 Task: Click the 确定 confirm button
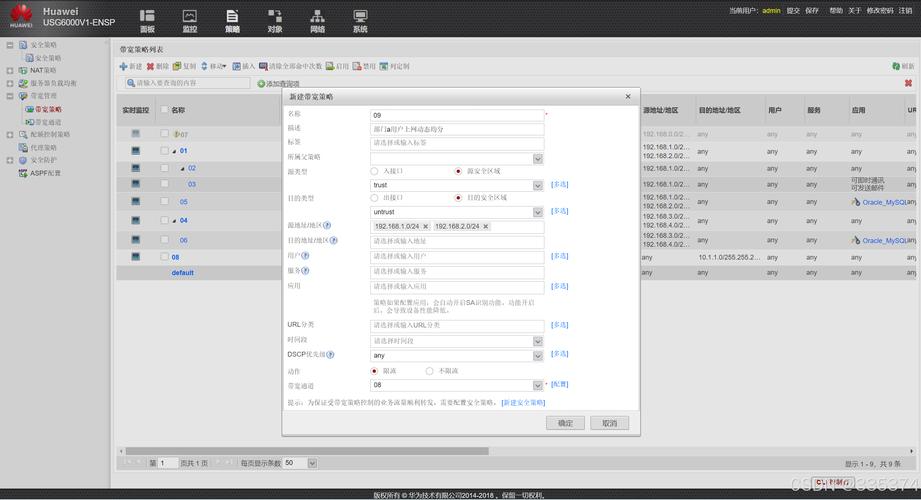pyautogui.click(x=565, y=423)
